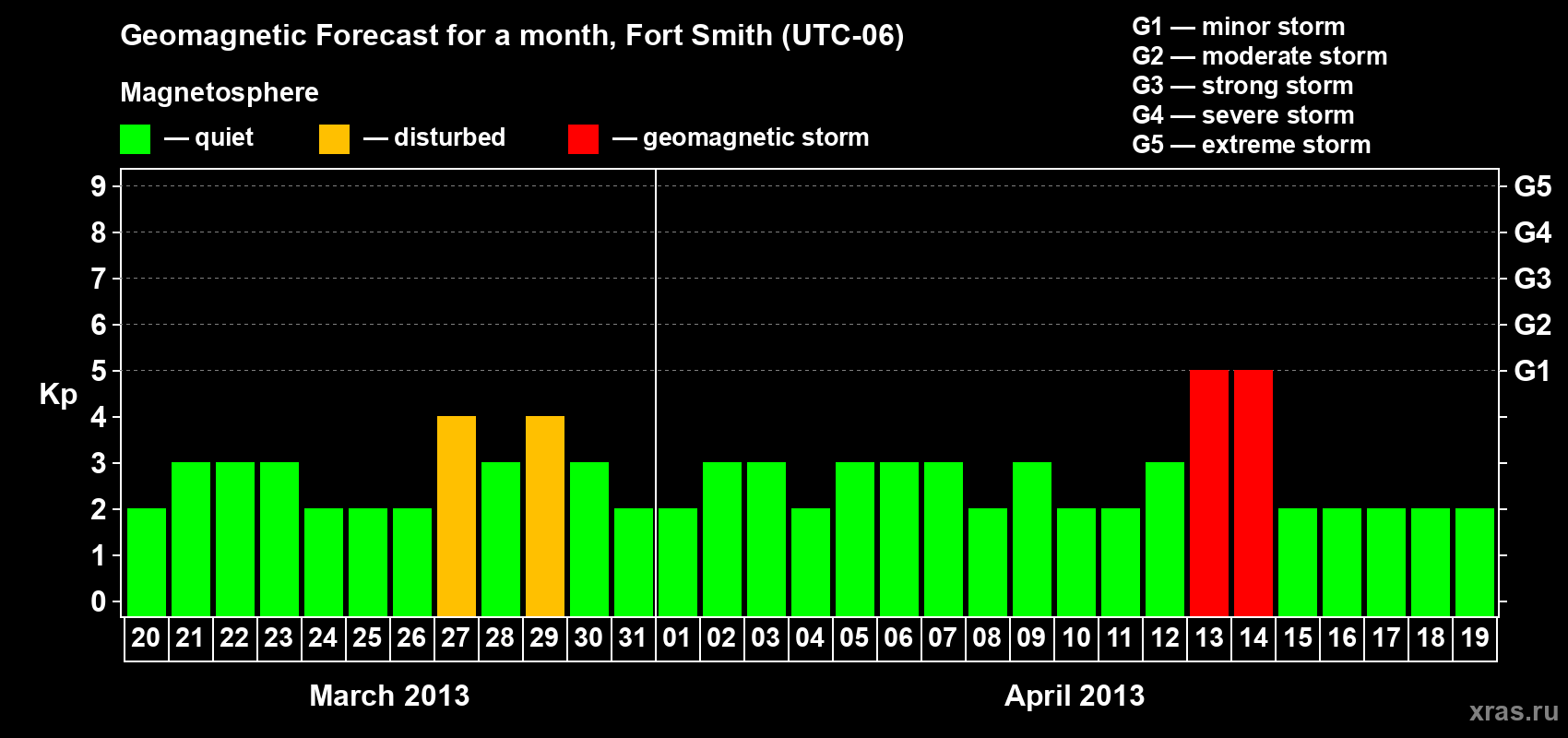Click the red geomagnetic storm legend swatch
Screen dimensions: 1568x738
tap(583, 139)
